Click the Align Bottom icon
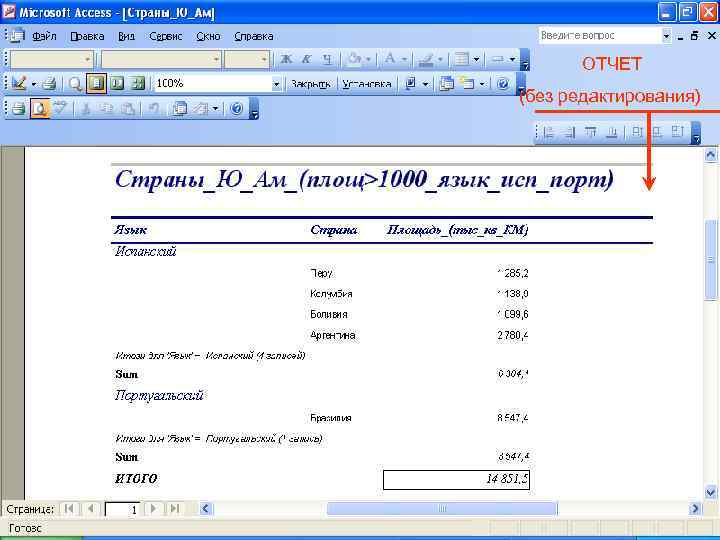This screenshot has height=540, width=720. click(612, 133)
